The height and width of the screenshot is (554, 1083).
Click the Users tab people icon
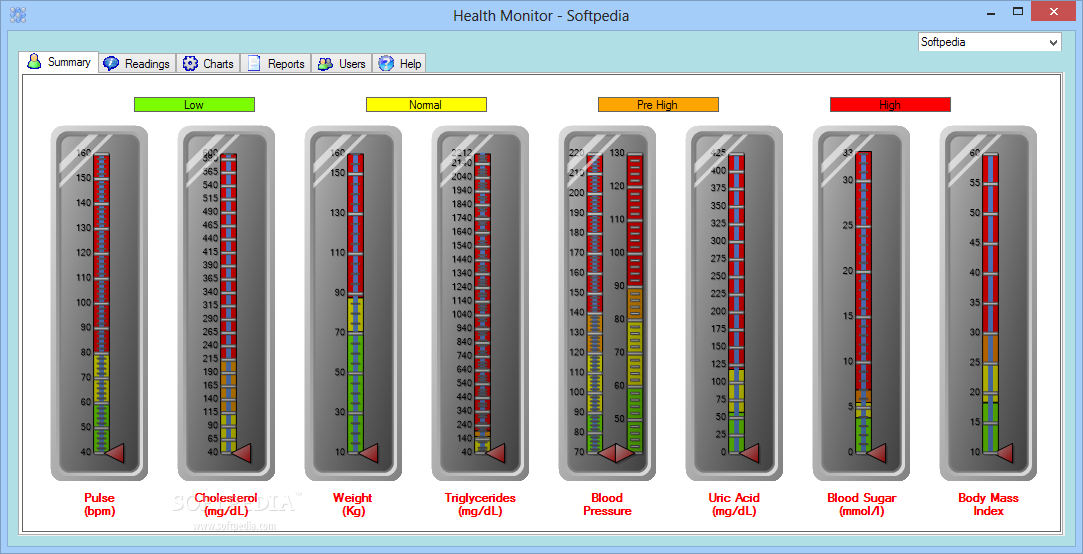pos(325,64)
